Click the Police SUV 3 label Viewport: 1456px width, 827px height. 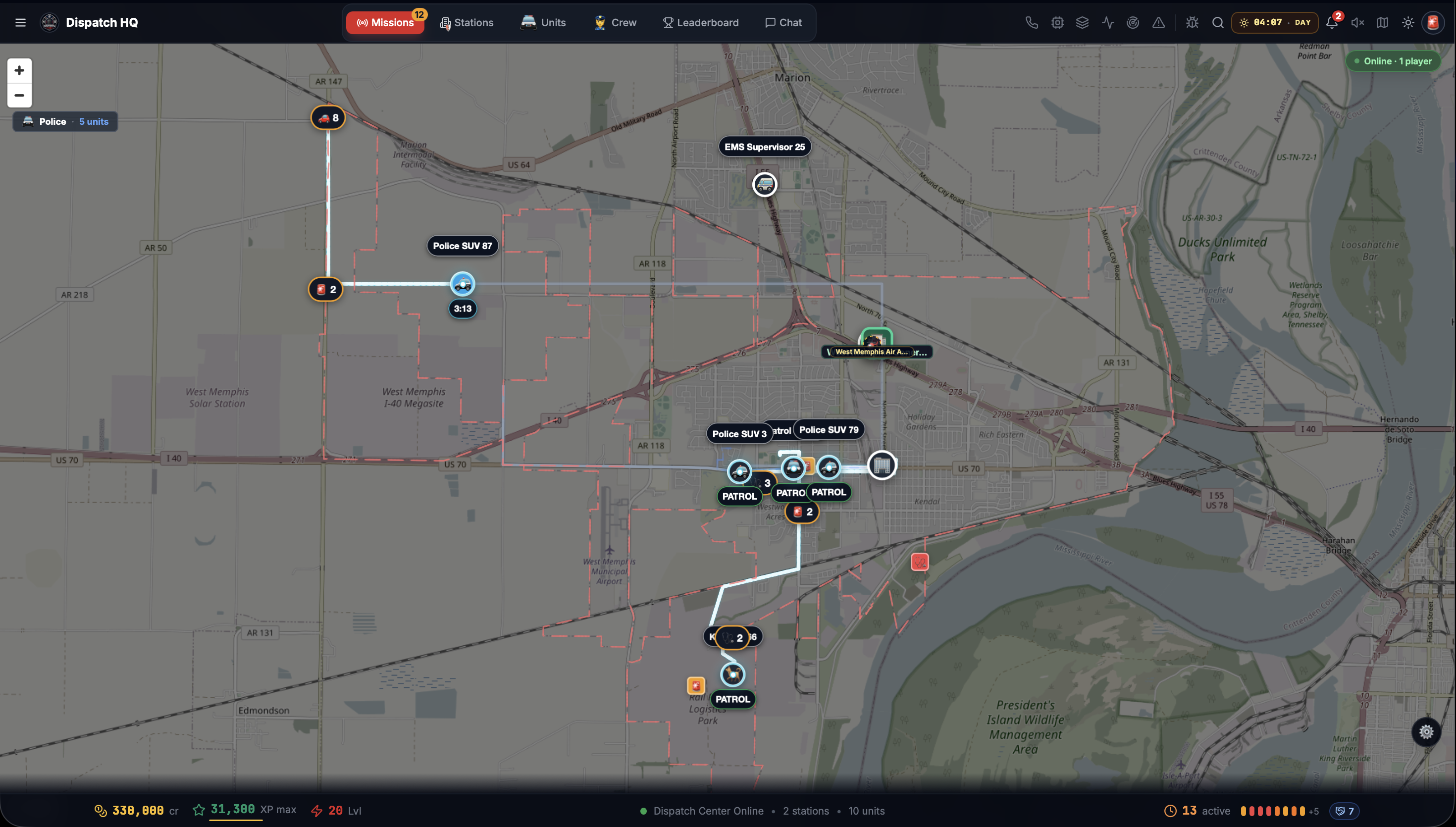click(739, 434)
